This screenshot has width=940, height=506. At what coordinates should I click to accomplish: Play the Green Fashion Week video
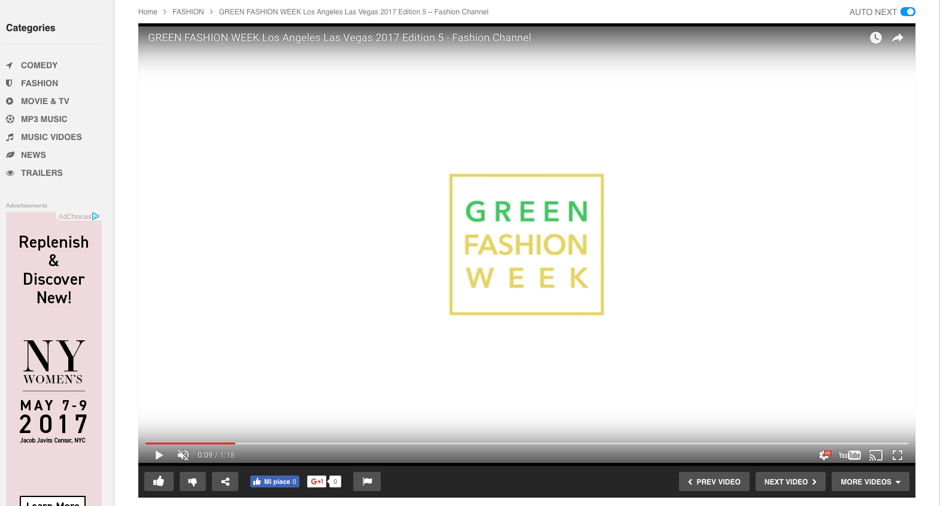159,455
